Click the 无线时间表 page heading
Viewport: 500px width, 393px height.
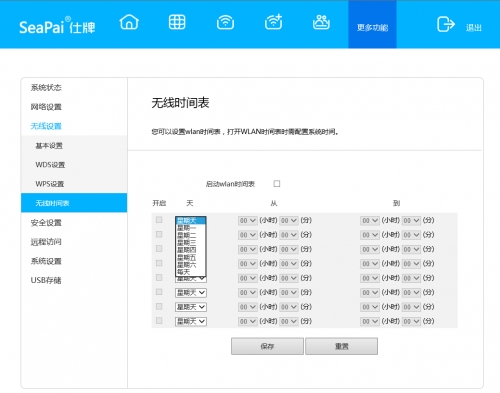pos(180,103)
